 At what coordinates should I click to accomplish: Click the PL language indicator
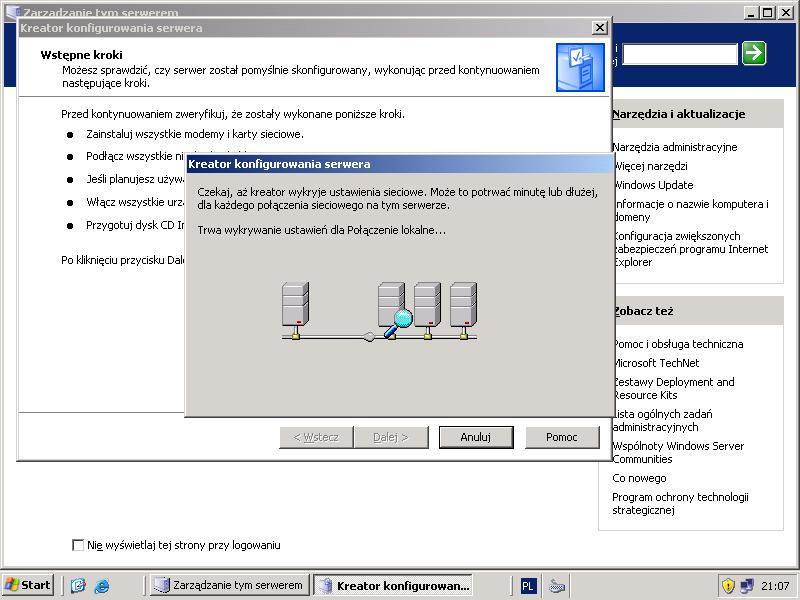(528, 586)
